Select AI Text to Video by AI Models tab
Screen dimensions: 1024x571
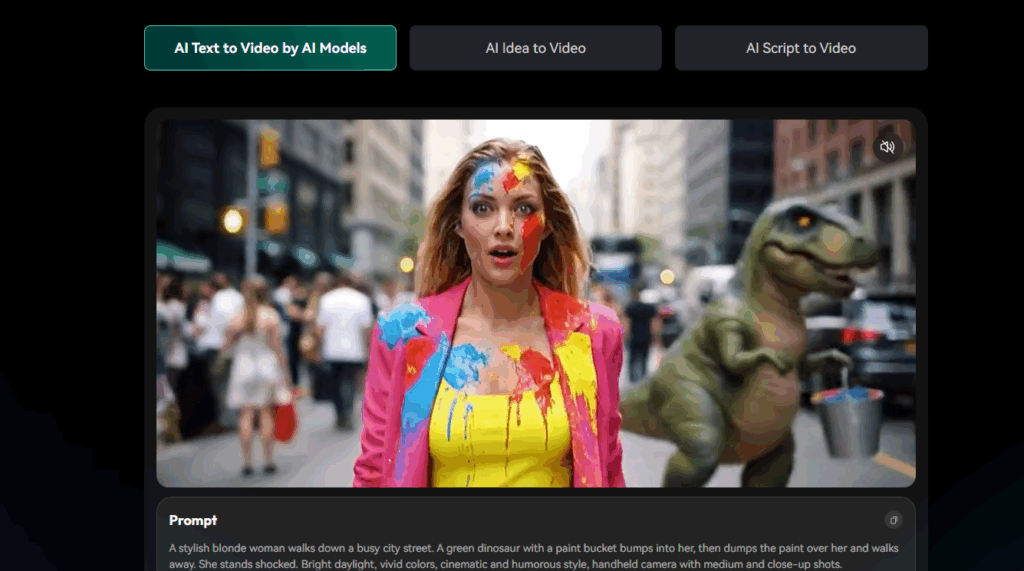tap(270, 48)
